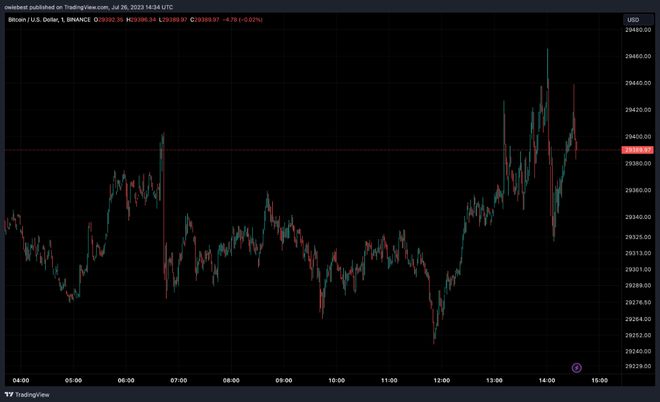Viewport: 660px width, 402px height.
Task: Click the 29480.00 price axis label
Action: click(x=637, y=29)
